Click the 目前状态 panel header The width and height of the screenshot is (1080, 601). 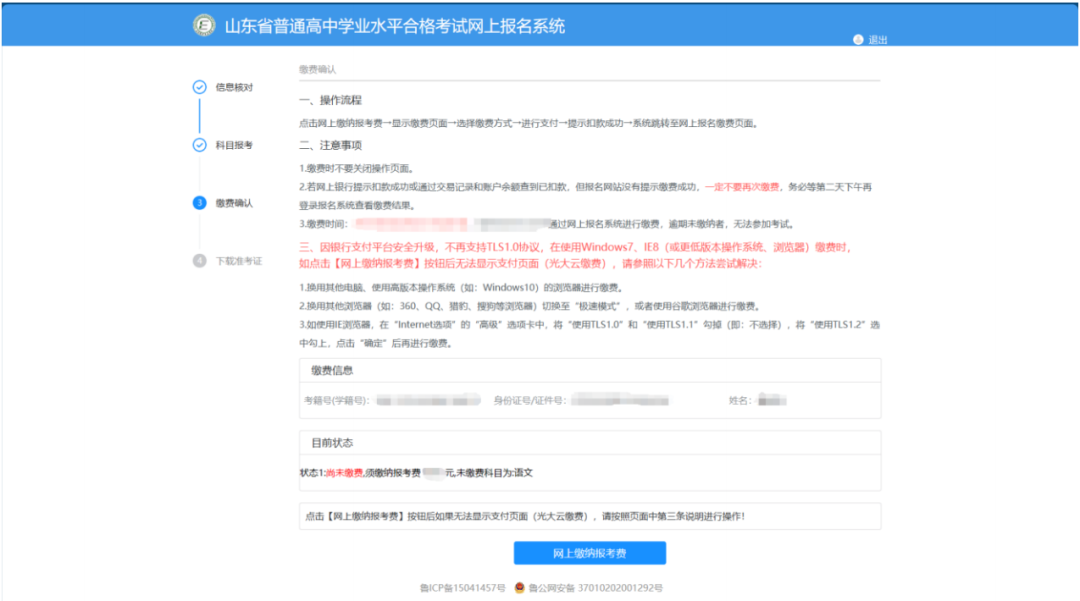pyautogui.click(x=332, y=442)
